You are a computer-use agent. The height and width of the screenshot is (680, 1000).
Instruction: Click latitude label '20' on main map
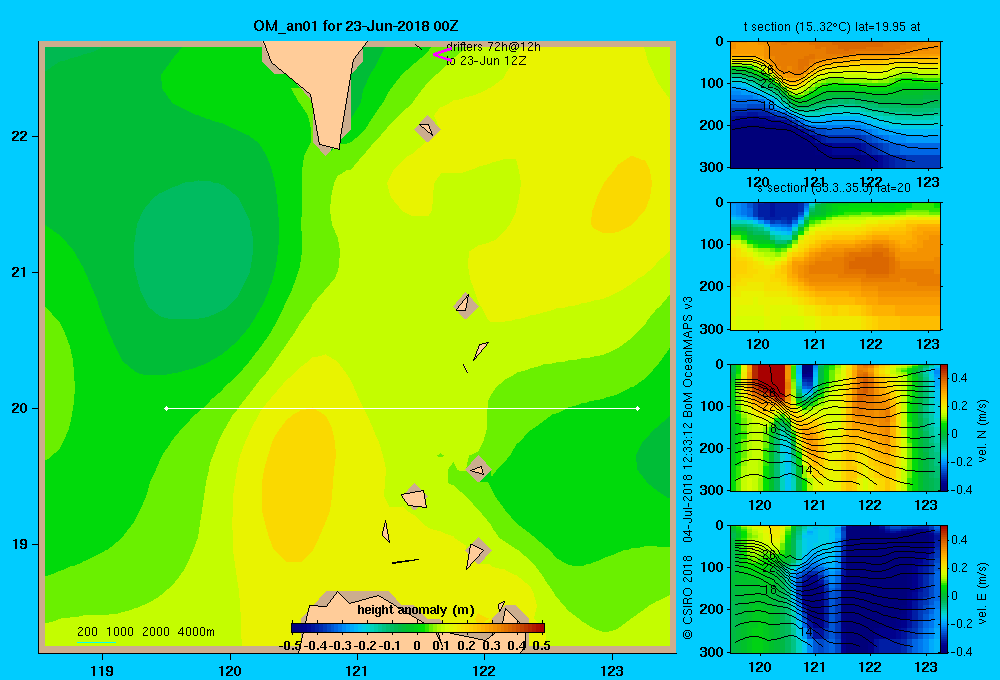coord(20,408)
